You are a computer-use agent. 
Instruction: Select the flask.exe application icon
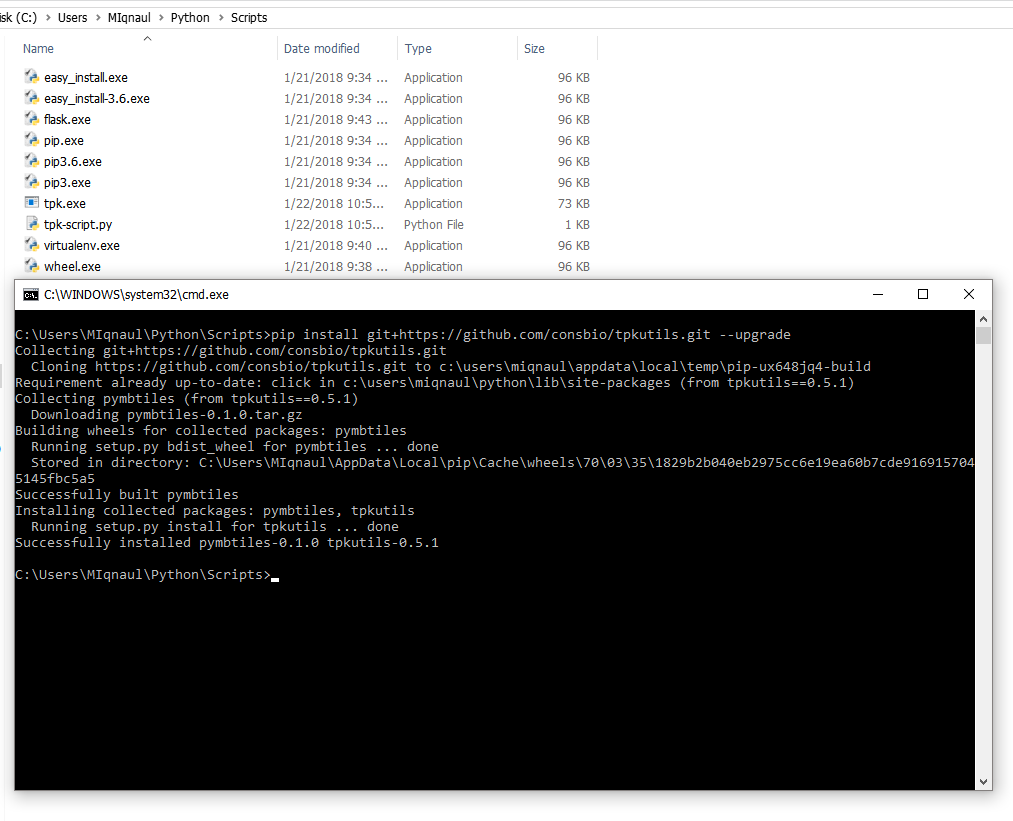tap(32, 119)
